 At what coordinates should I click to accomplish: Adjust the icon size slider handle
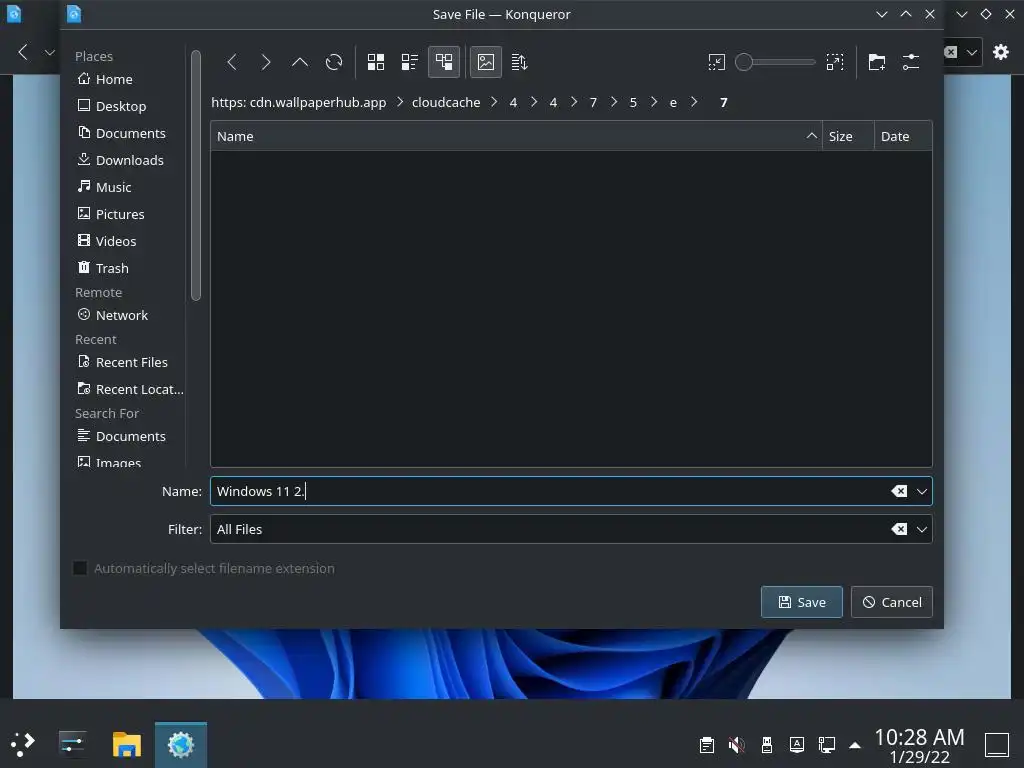pos(744,62)
